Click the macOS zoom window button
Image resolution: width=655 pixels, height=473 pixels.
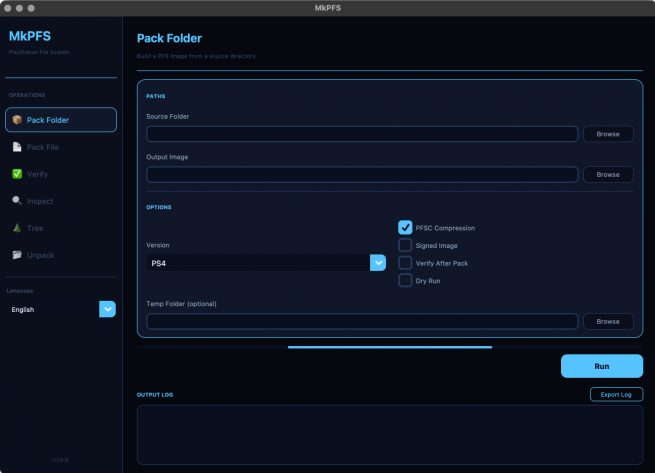tap(31, 8)
